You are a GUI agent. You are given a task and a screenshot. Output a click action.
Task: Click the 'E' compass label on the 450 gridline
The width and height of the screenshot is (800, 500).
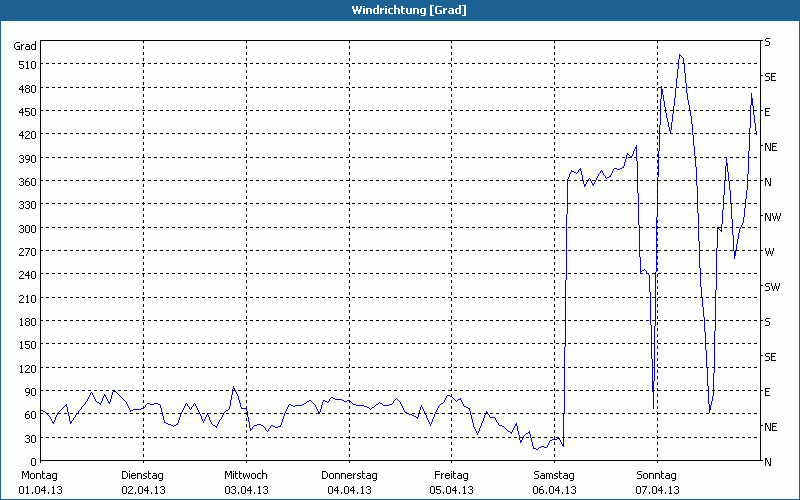click(767, 112)
